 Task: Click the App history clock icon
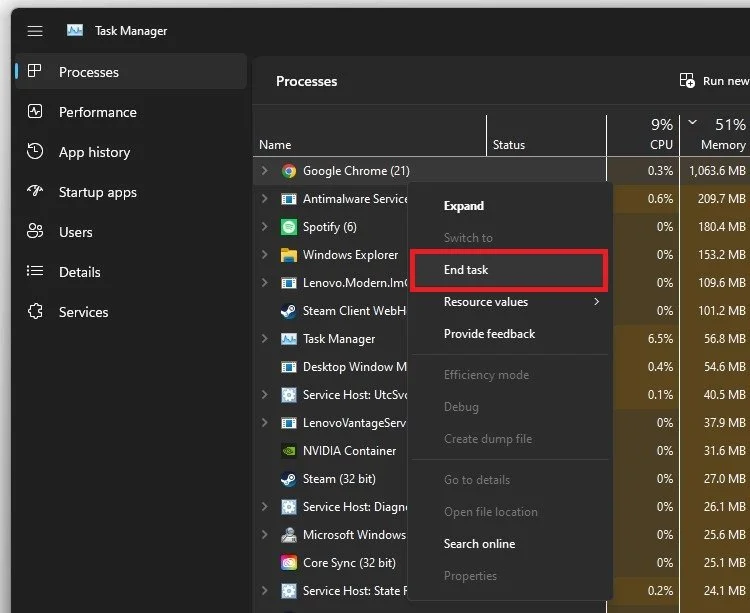pyautogui.click(x=35, y=152)
